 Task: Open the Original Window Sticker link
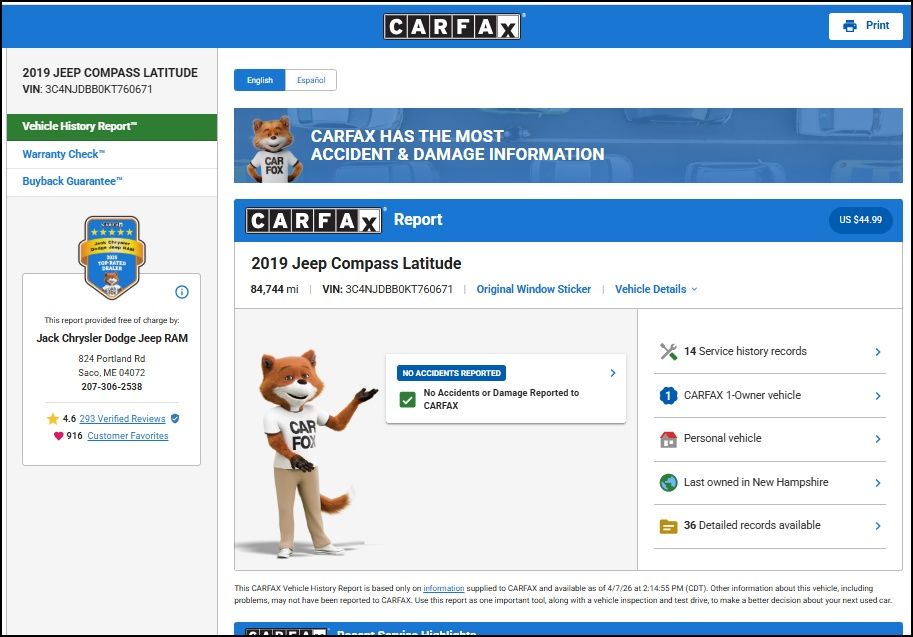click(533, 289)
